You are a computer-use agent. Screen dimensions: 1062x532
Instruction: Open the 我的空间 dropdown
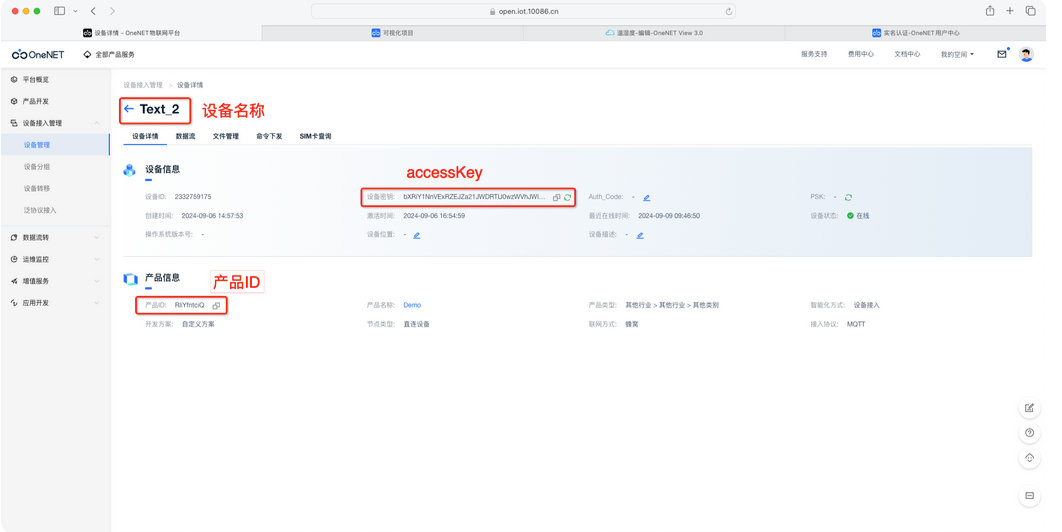point(957,54)
